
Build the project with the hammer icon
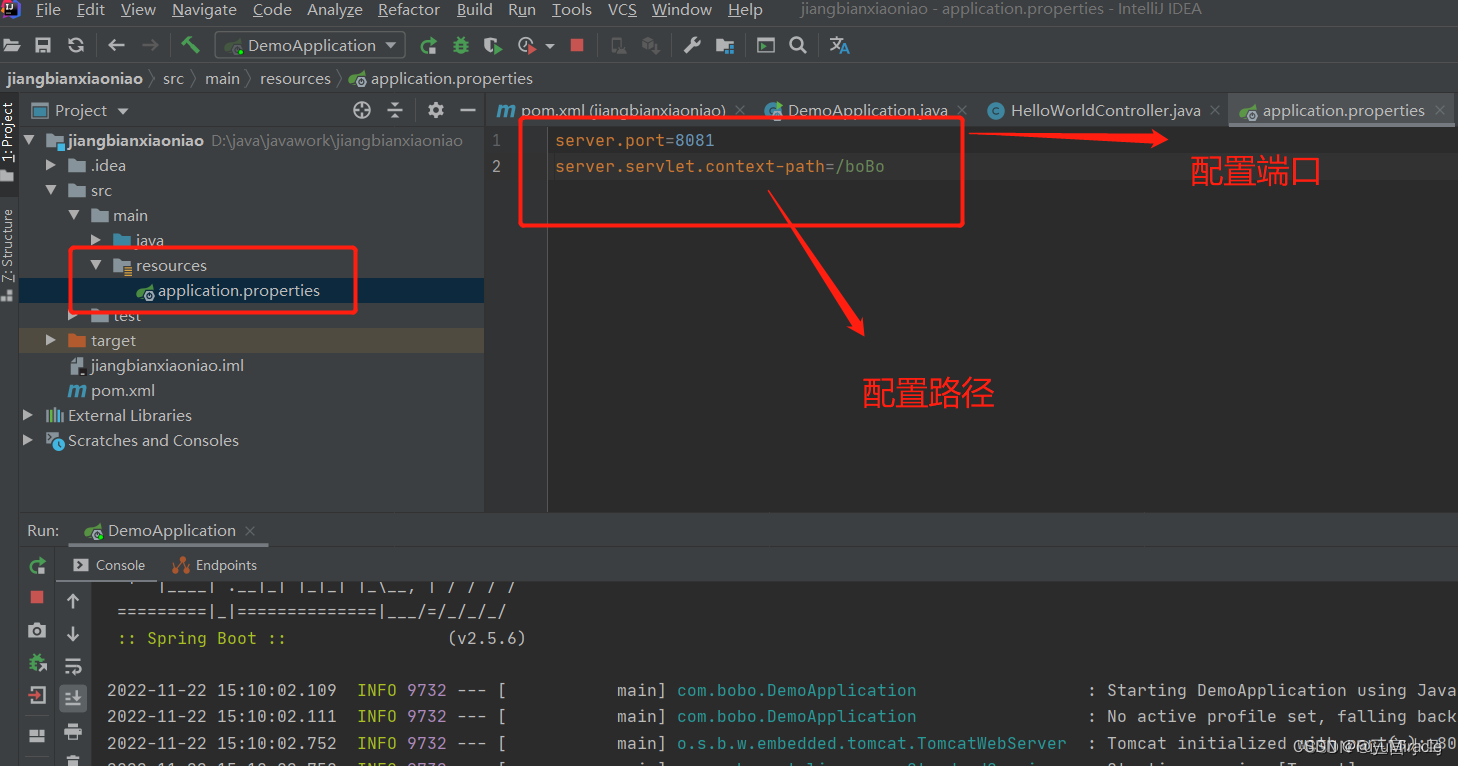pos(191,45)
